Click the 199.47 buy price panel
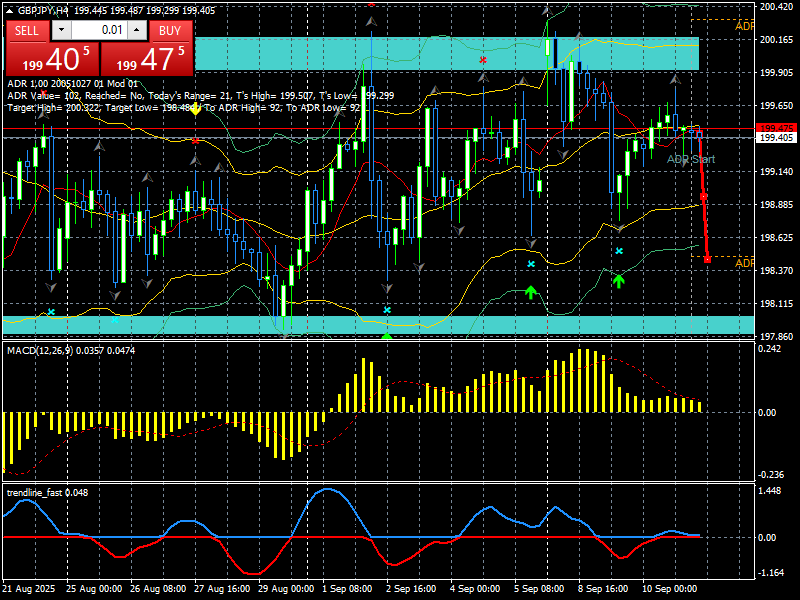This screenshot has height=600, width=800. click(x=147, y=59)
